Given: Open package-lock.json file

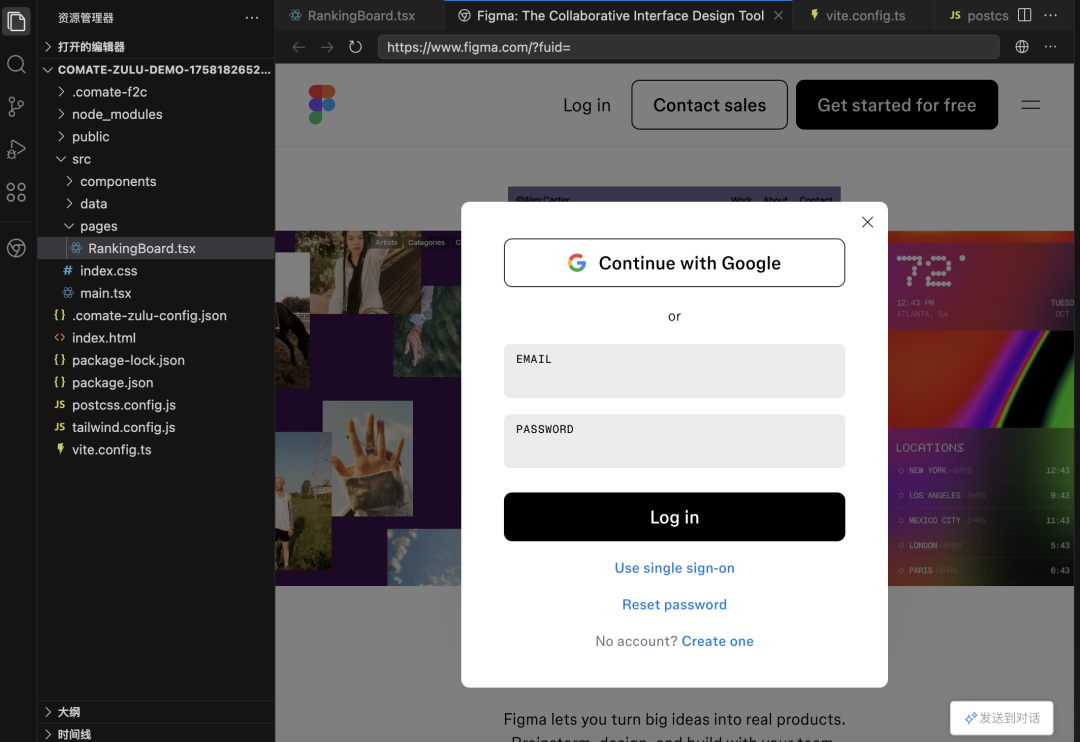Looking at the screenshot, I should 156,360.
